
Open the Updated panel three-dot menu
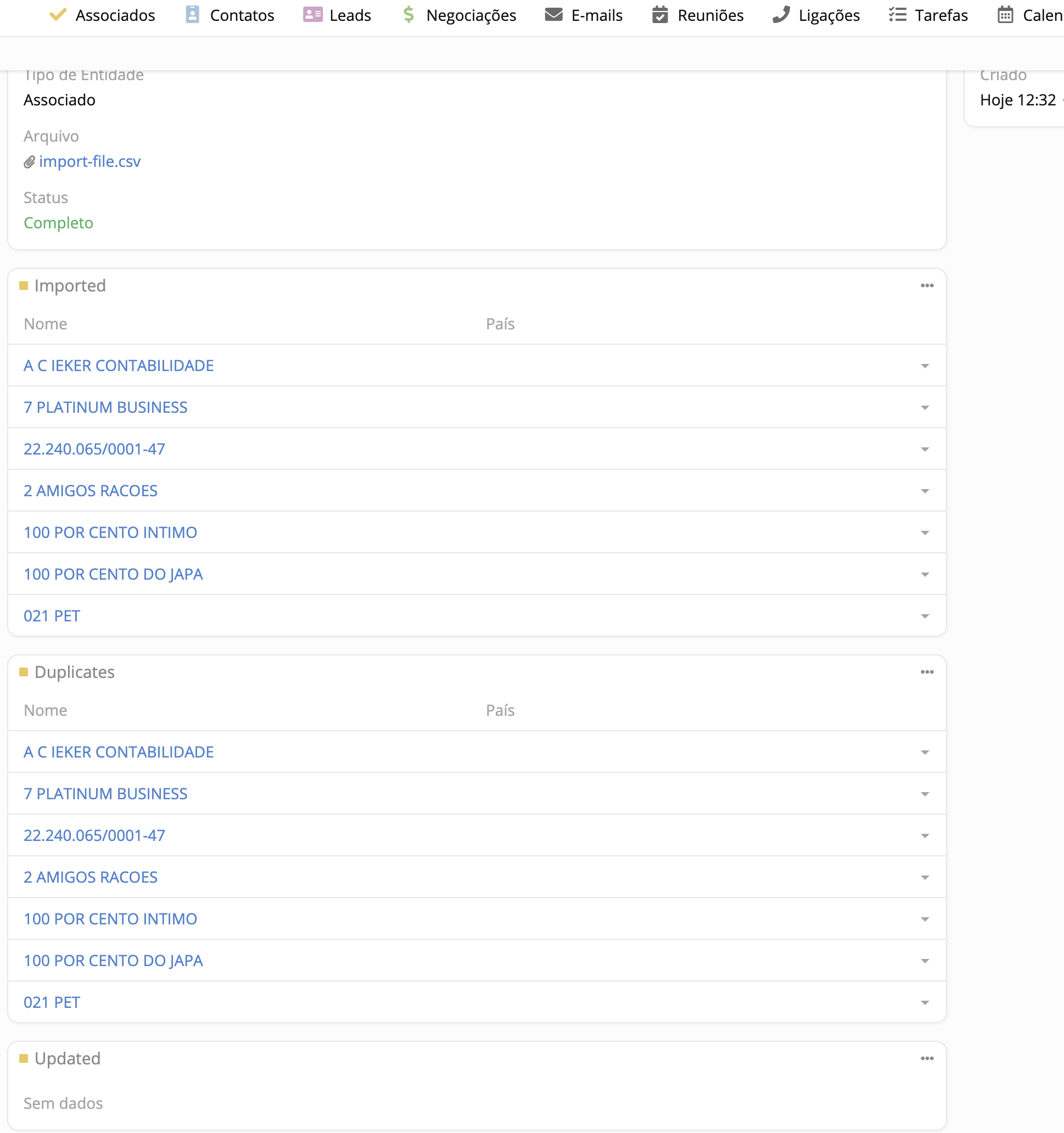coord(927,1058)
